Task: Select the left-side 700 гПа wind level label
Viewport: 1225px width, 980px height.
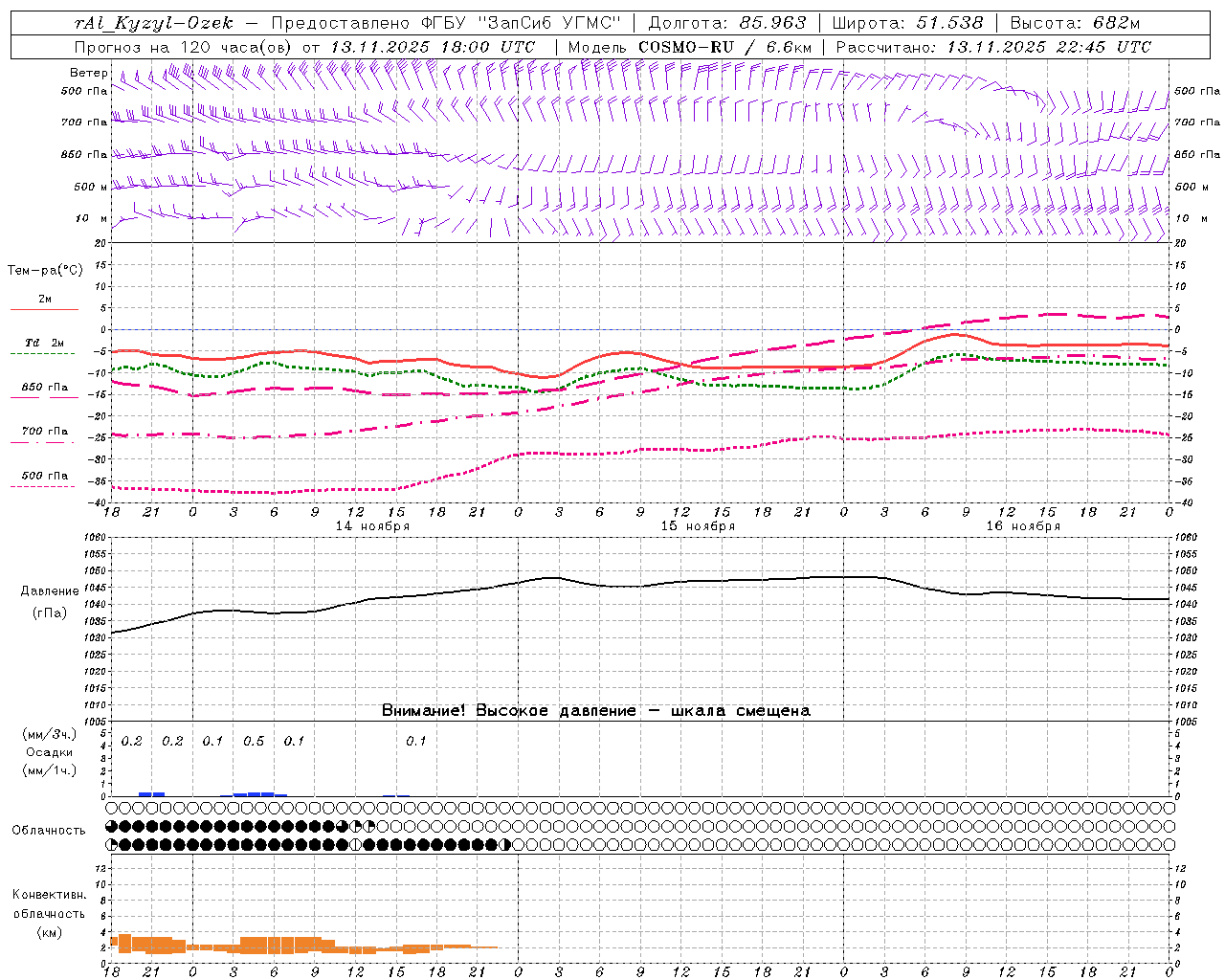Action: tap(84, 122)
